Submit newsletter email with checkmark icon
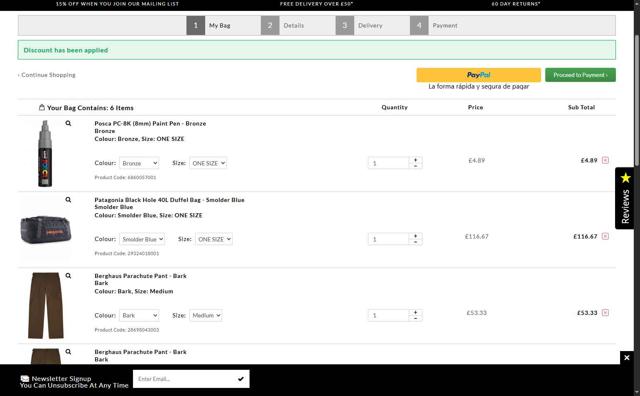Screen dimensions: 640x396 241,379
